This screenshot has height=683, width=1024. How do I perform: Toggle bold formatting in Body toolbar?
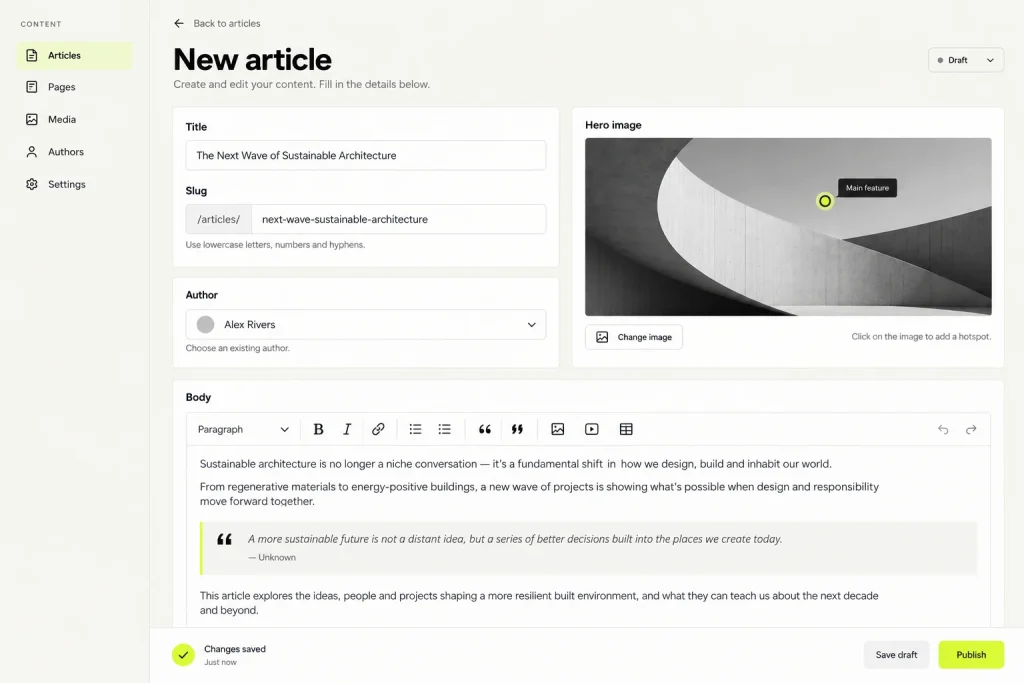click(x=318, y=429)
